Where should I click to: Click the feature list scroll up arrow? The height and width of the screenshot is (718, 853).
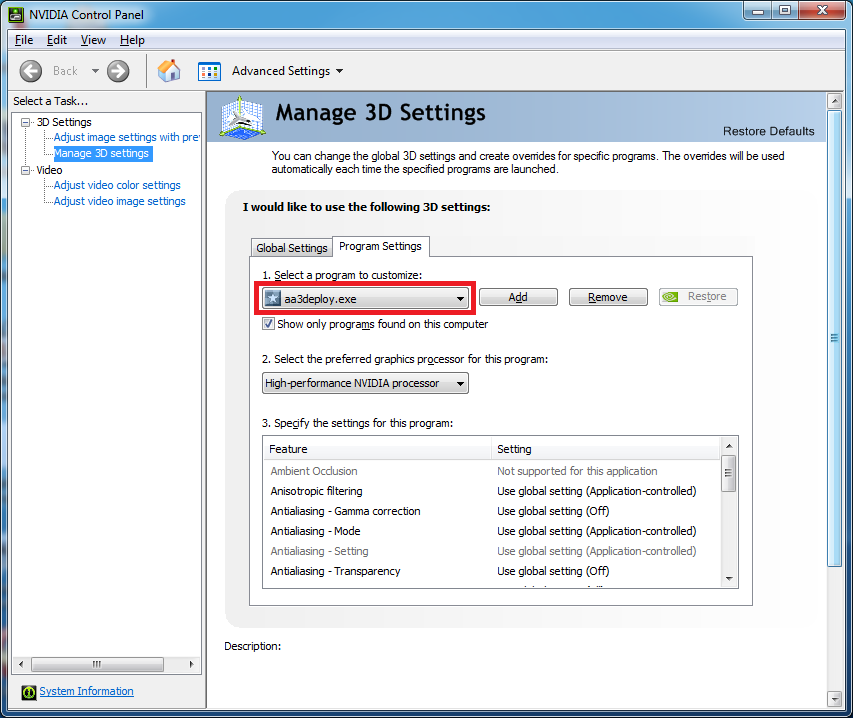[x=729, y=446]
